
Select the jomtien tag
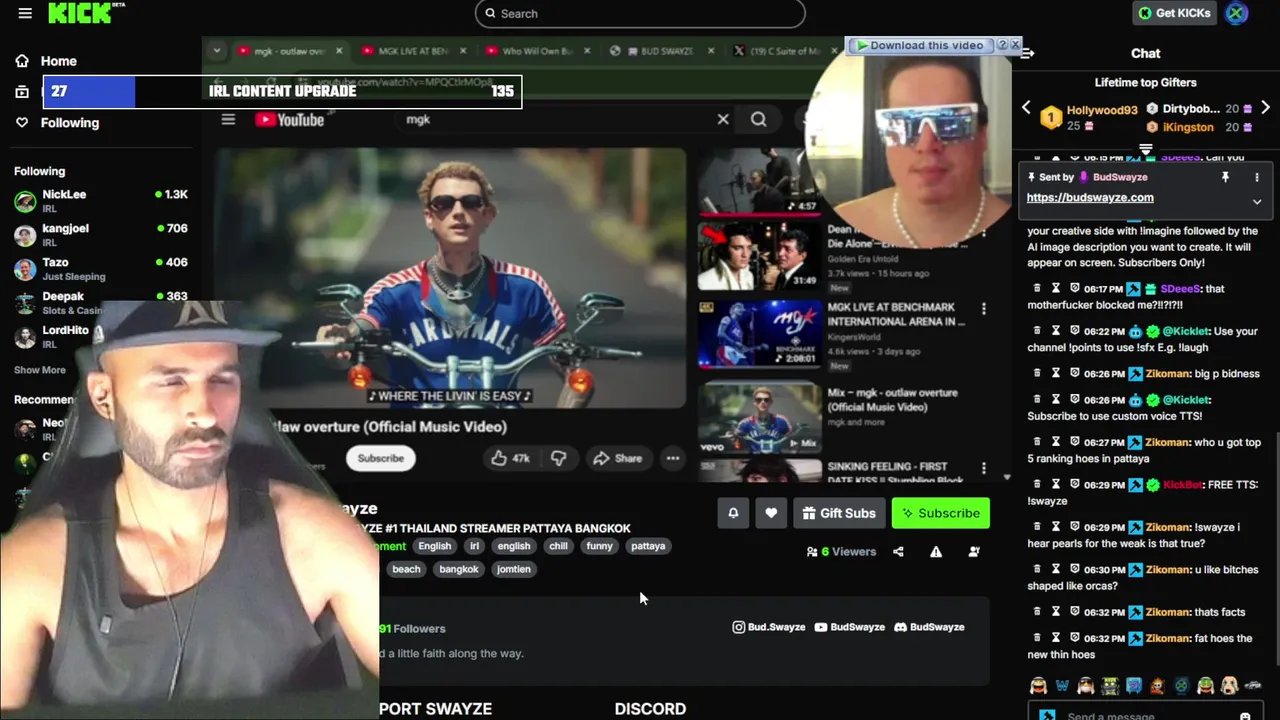(514, 569)
